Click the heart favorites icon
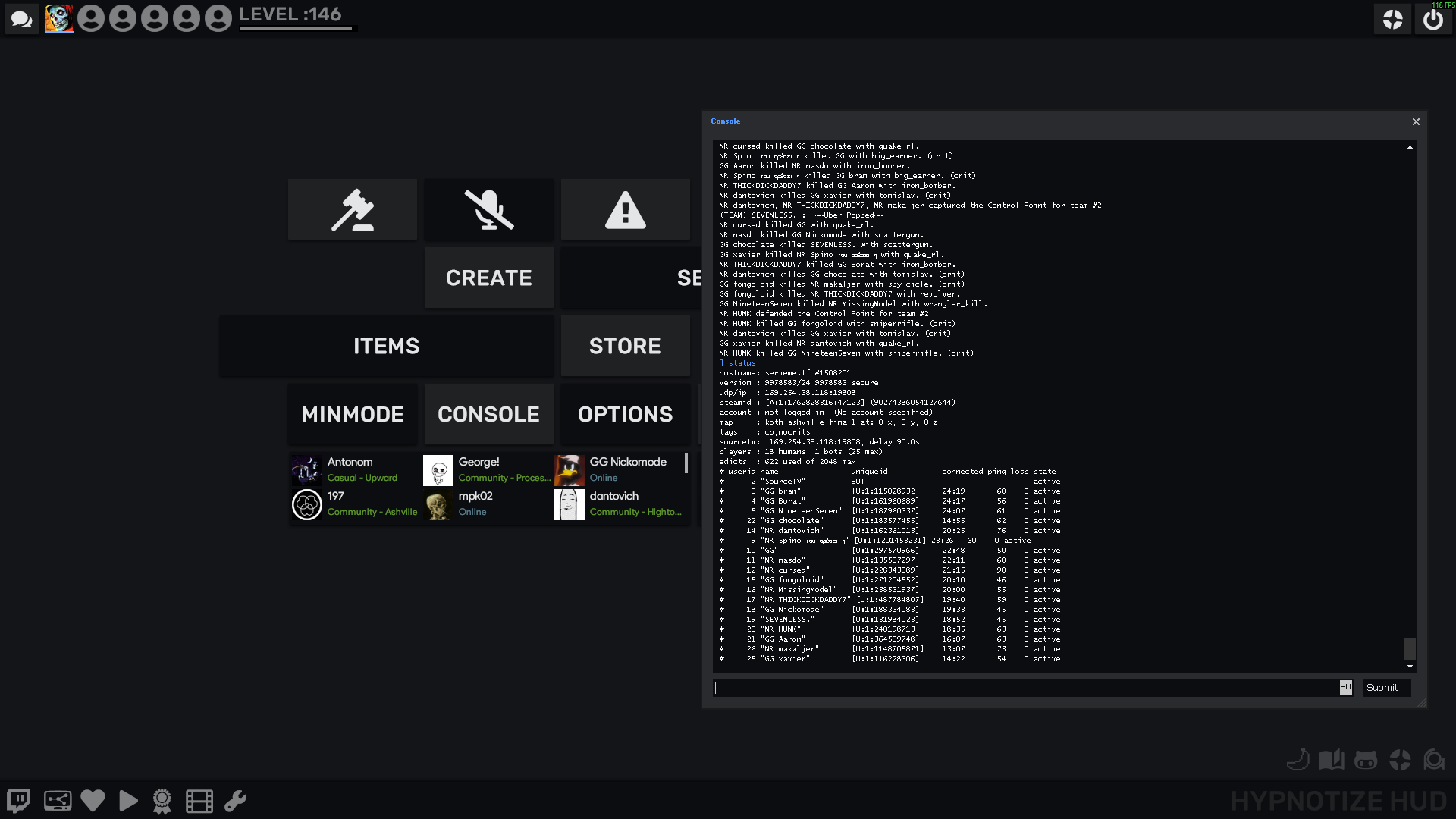 click(93, 801)
